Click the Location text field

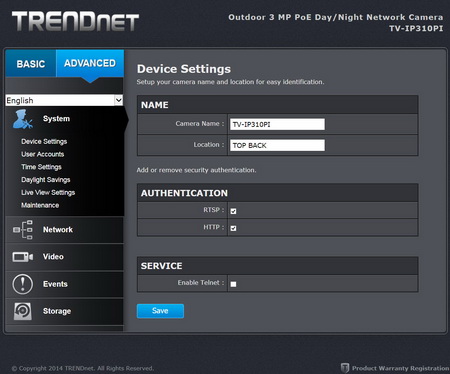pyautogui.click(x=277, y=145)
